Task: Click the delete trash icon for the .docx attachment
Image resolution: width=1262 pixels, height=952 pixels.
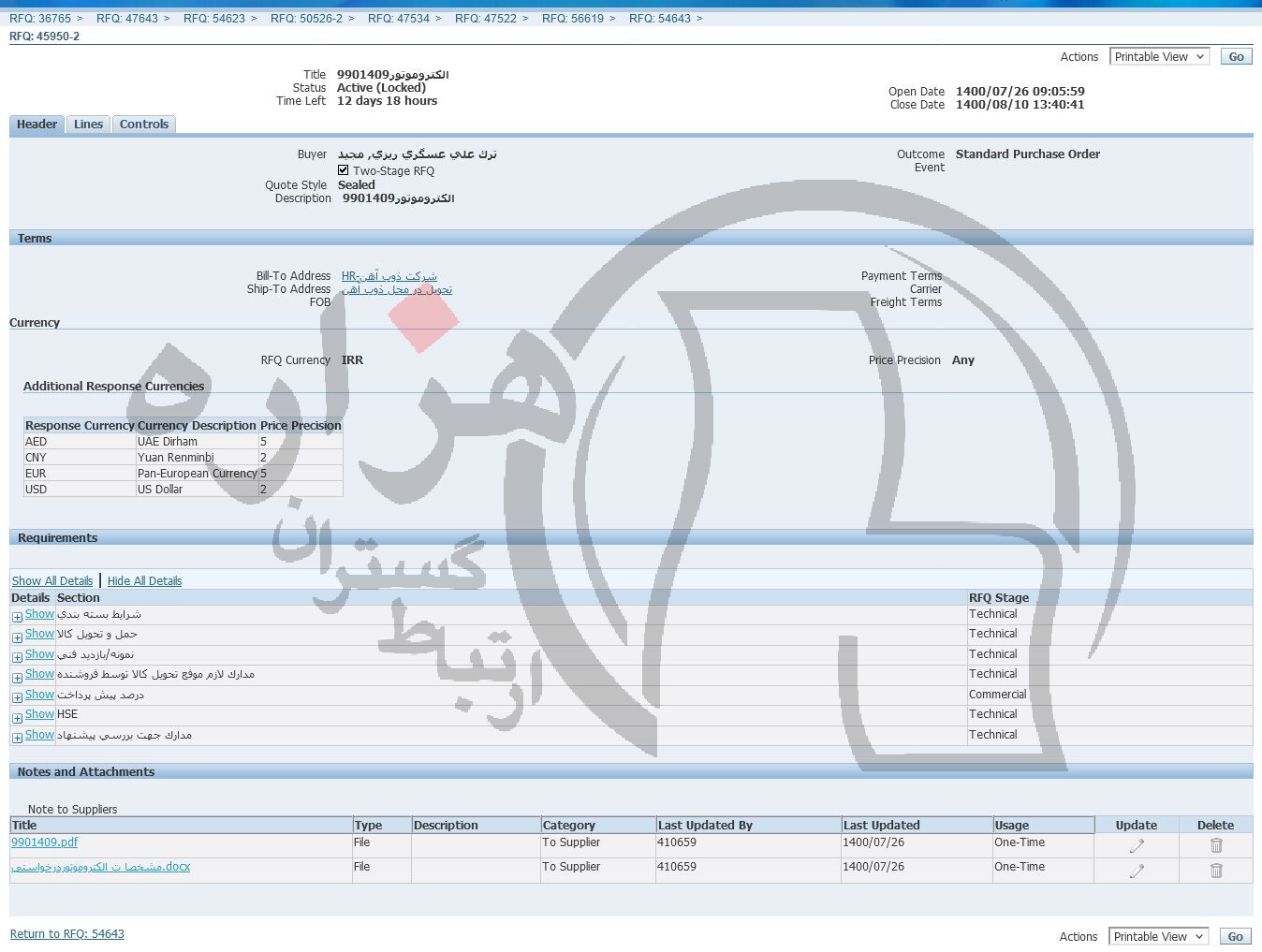Action: (1216, 871)
